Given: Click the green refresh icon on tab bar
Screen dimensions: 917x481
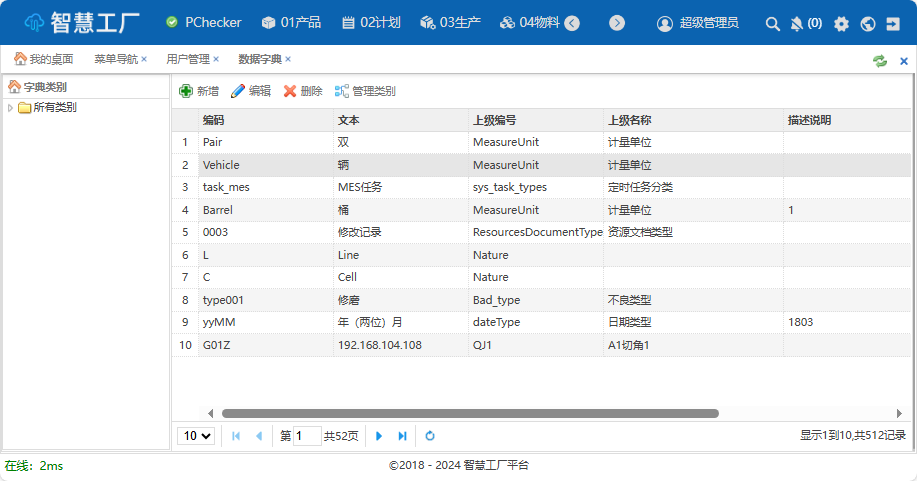Looking at the screenshot, I should [880, 60].
